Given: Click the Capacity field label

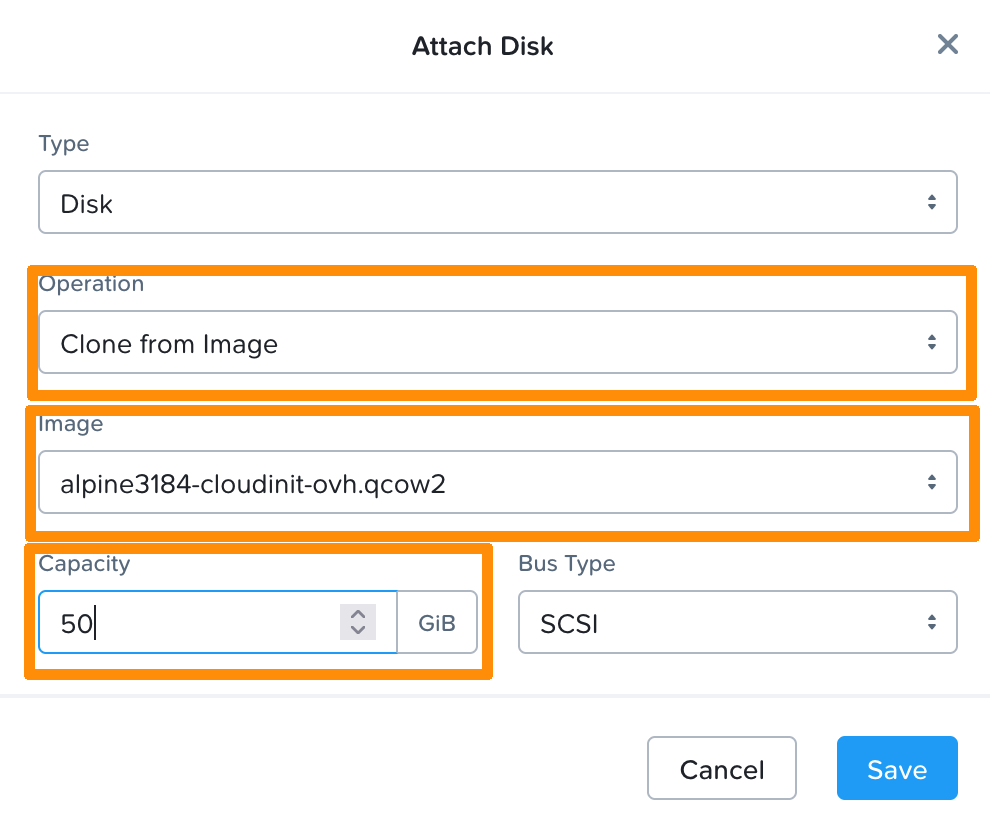Looking at the screenshot, I should [x=84, y=564].
